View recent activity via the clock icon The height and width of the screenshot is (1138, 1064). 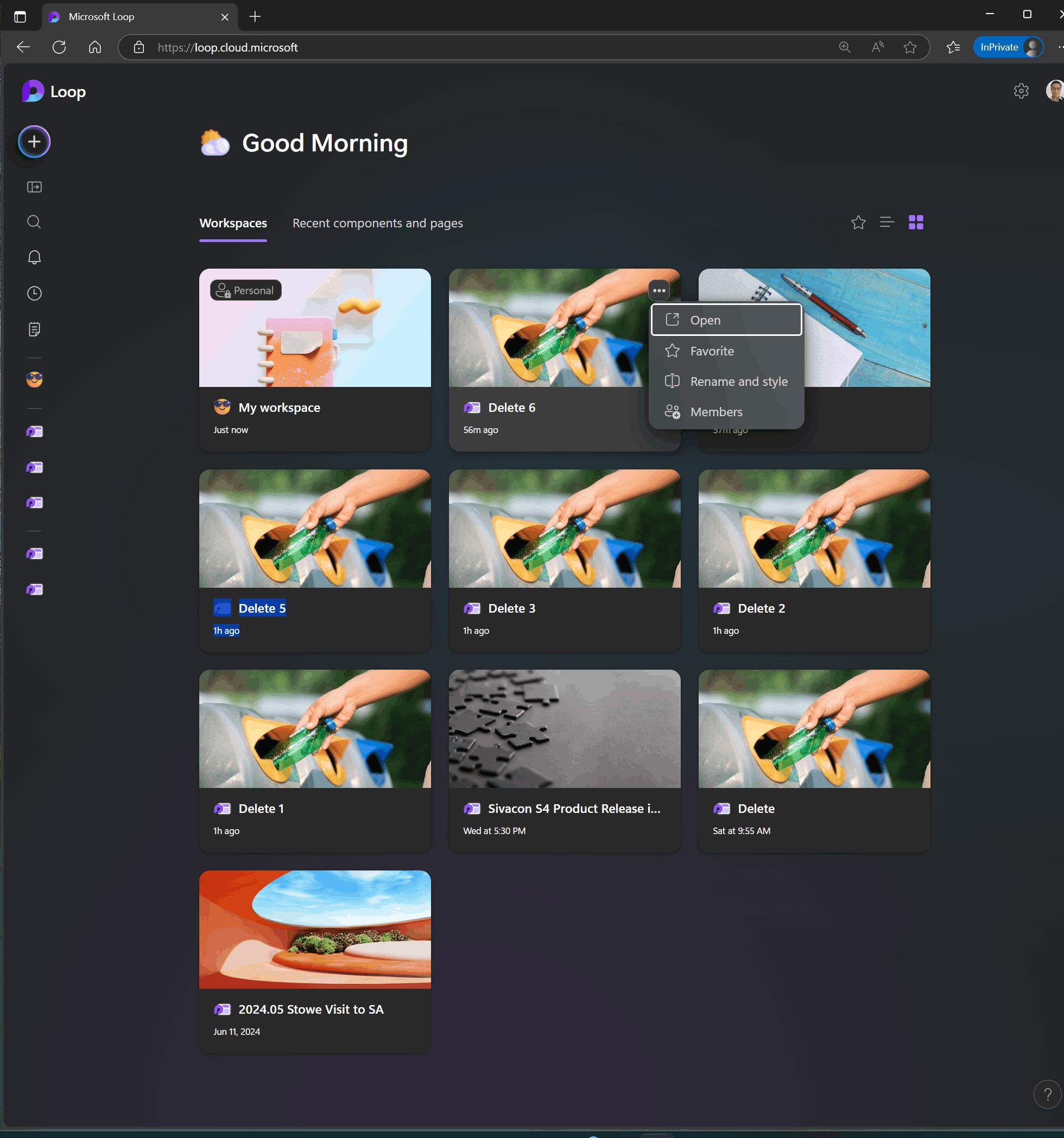[34, 293]
